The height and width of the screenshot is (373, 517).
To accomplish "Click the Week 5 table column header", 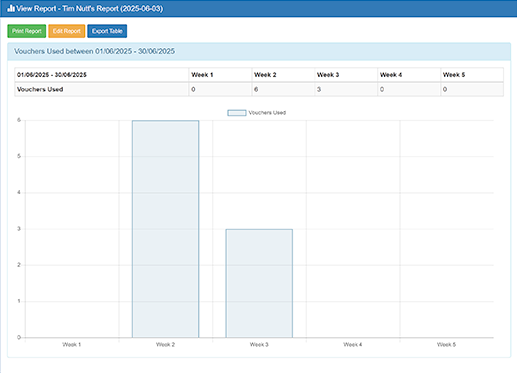I will point(472,75).
